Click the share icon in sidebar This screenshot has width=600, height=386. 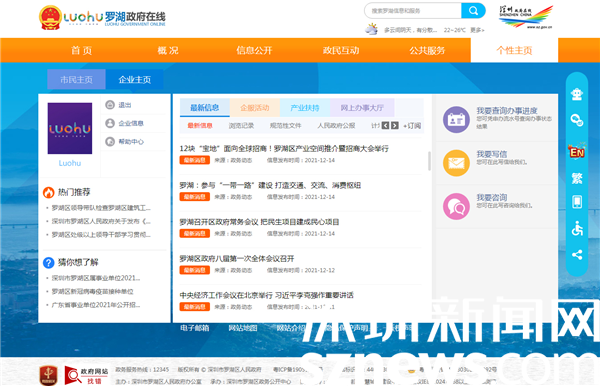[577, 255]
